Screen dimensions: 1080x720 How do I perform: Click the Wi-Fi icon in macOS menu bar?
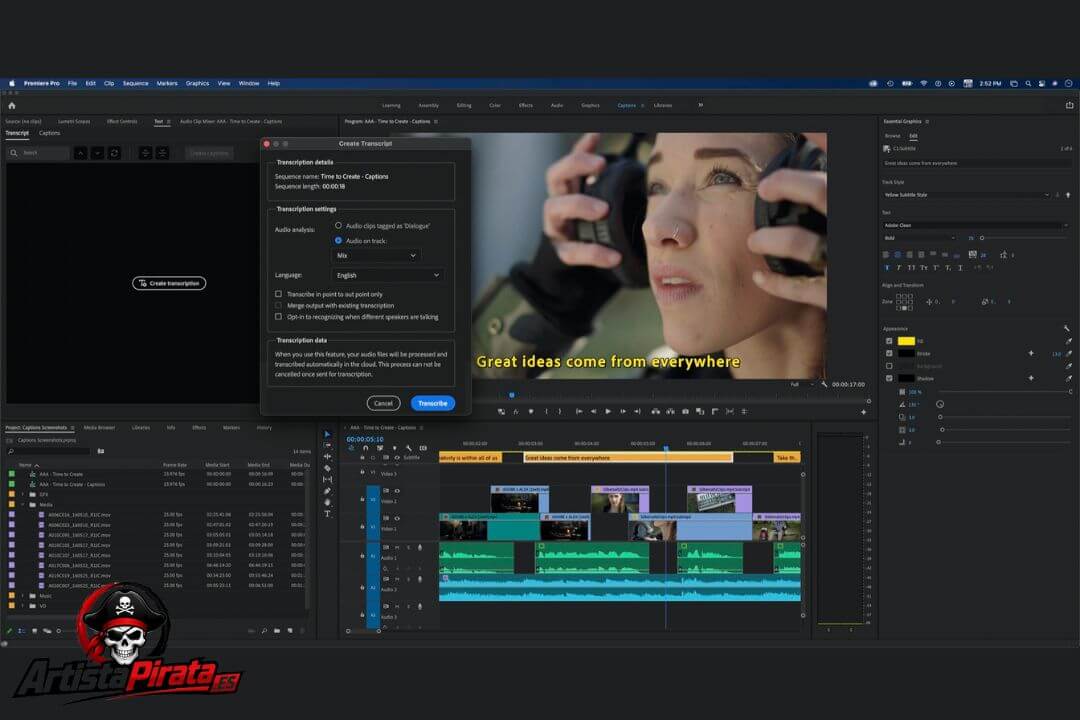(x=923, y=83)
